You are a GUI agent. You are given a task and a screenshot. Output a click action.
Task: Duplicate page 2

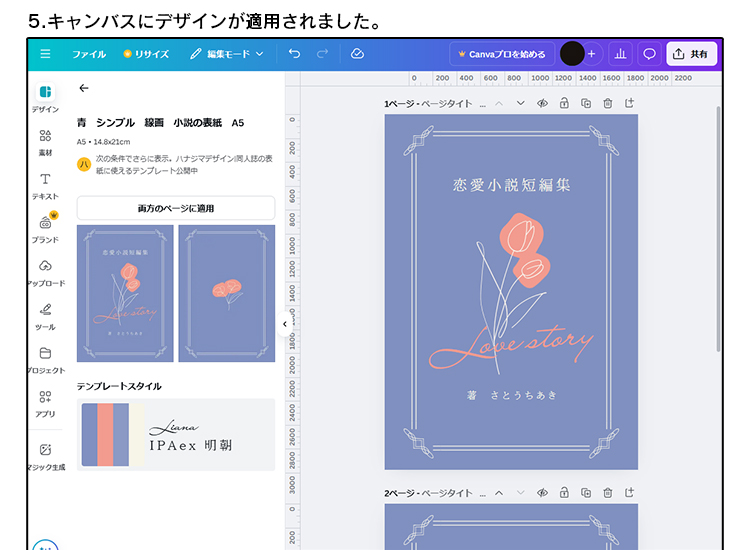tap(586, 493)
